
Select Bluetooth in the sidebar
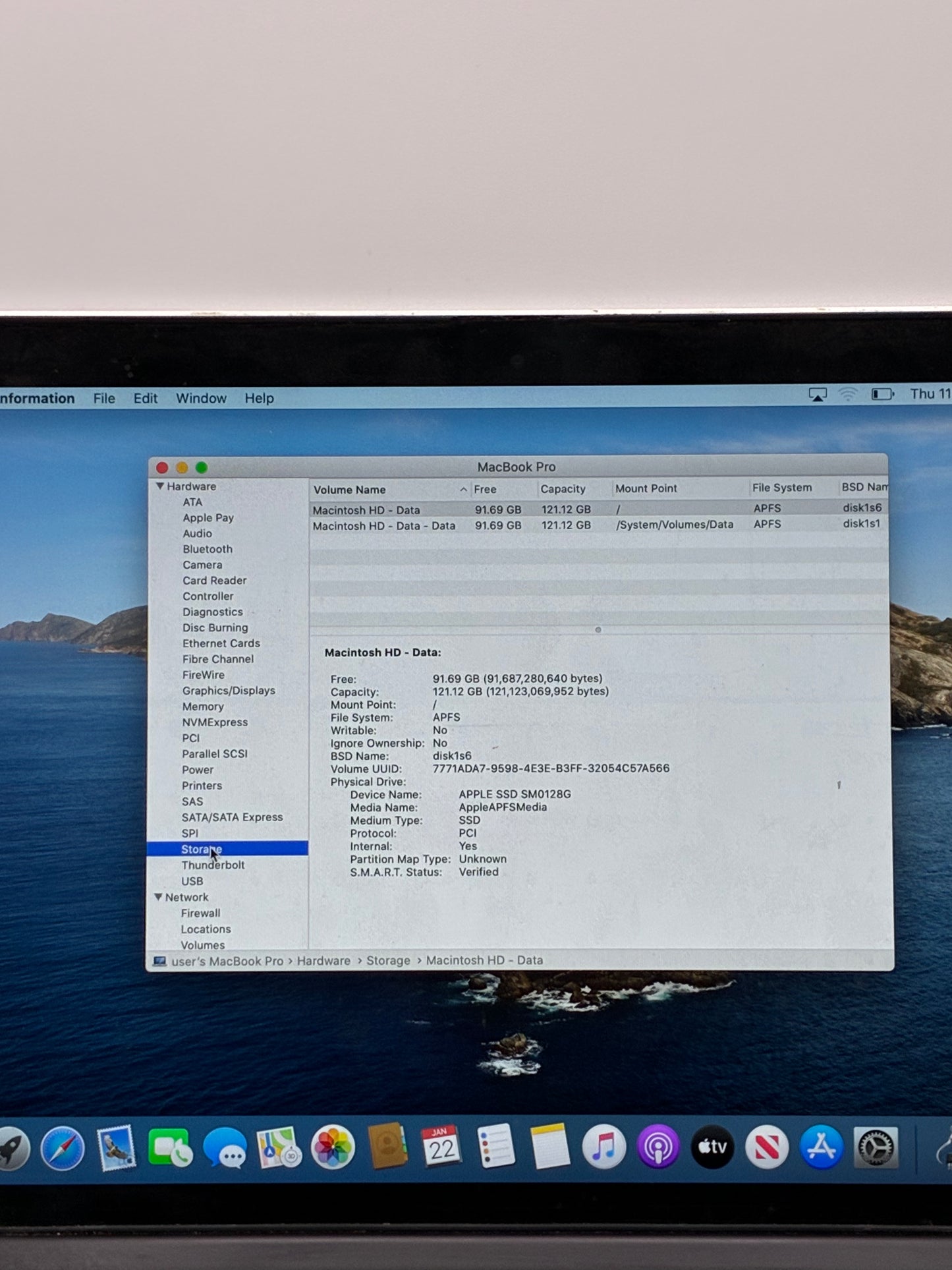coord(208,549)
